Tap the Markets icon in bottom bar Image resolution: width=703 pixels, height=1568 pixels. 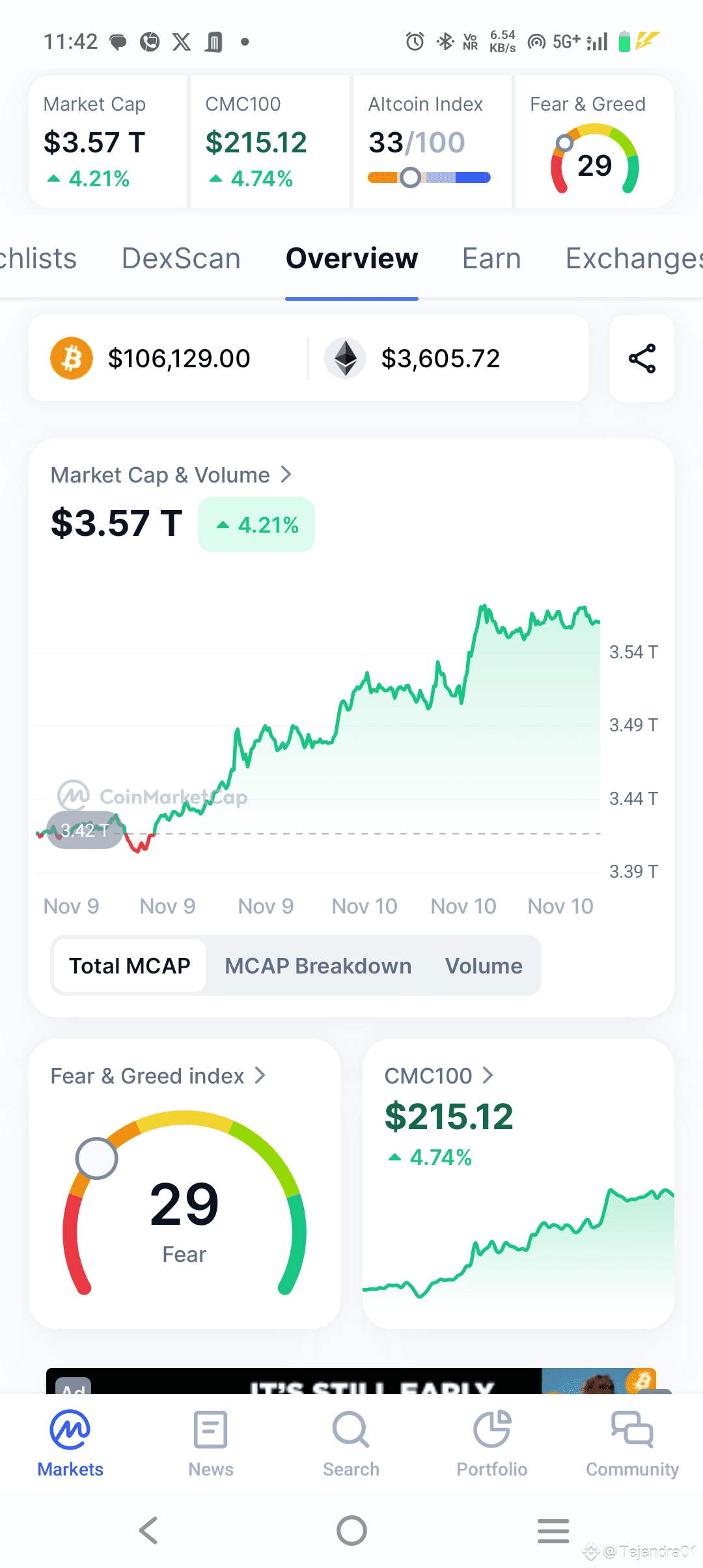pos(70,1430)
